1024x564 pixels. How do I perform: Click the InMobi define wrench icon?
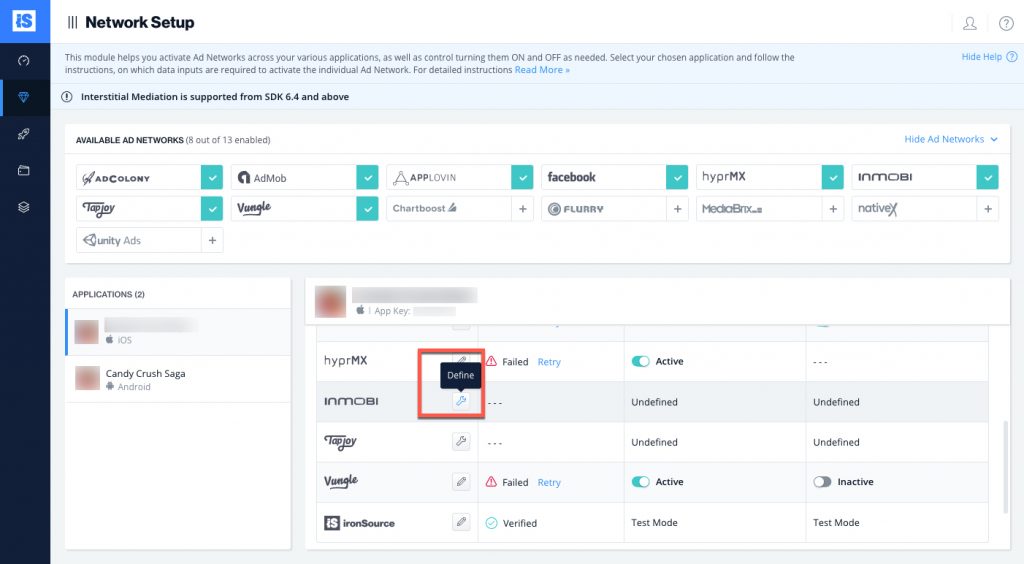click(461, 401)
